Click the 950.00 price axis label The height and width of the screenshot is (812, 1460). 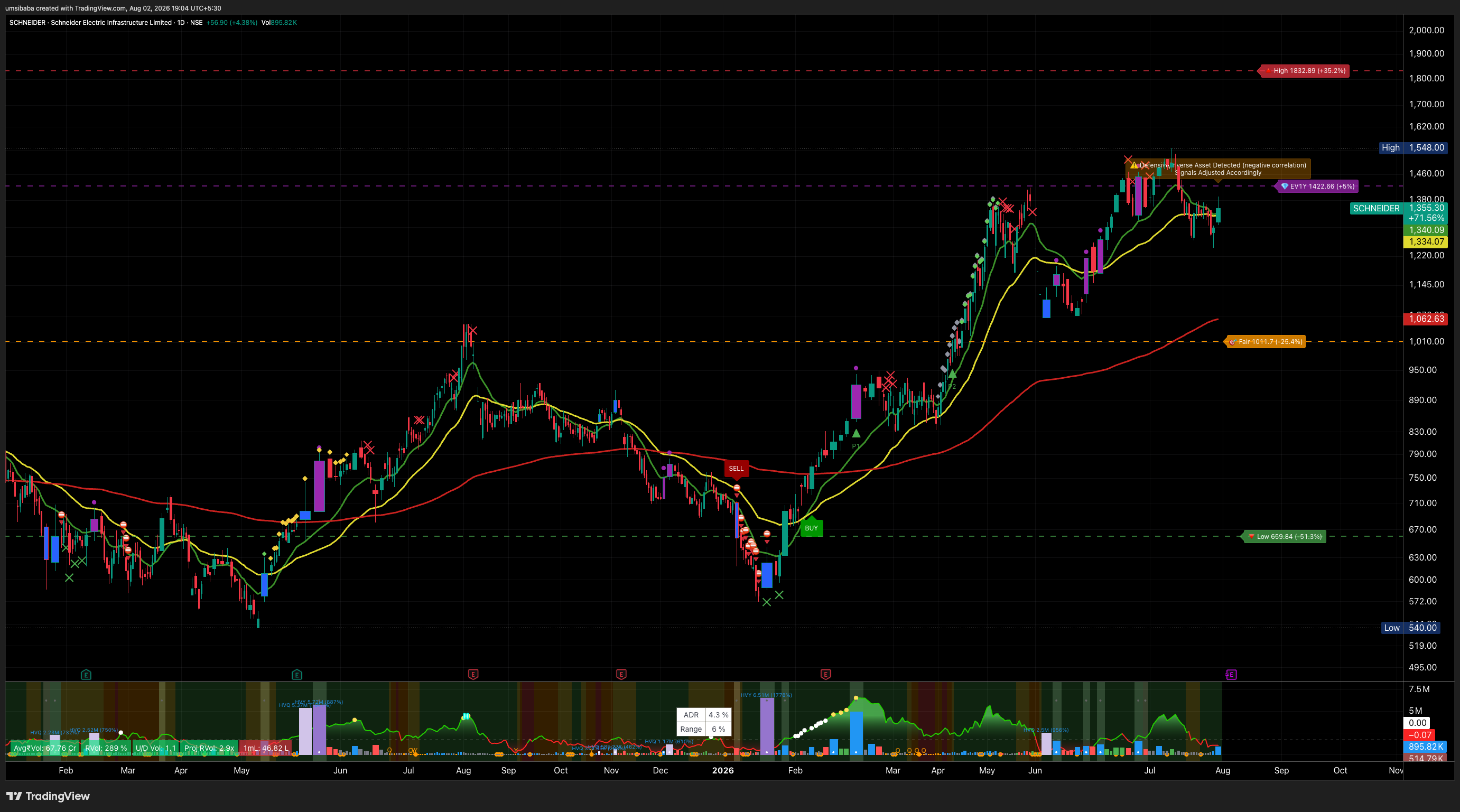1422,370
